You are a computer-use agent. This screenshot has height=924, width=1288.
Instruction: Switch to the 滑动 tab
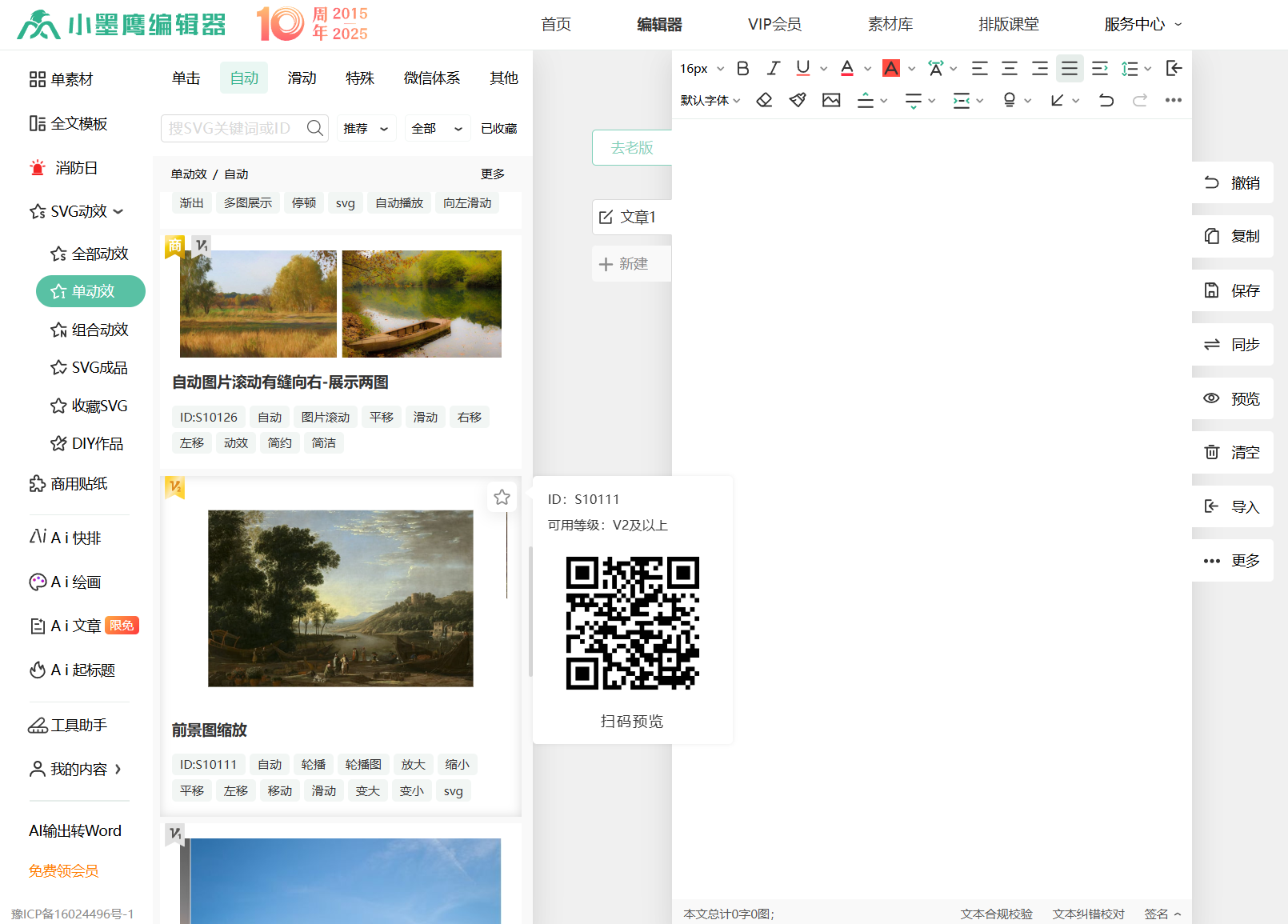[302, 78]
